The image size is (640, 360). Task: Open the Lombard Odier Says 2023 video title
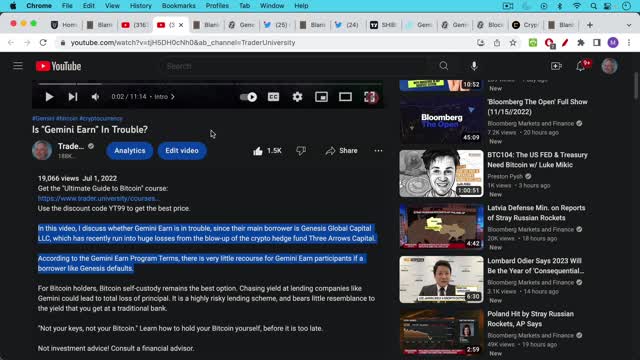pyautogui.click(x=536, y=266)
